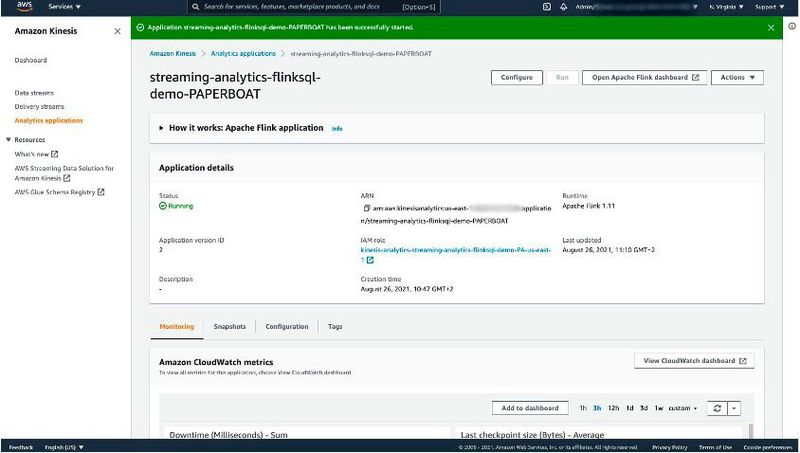Select the 1h time range
This screenshot has height=453, width=800.
(x=583, y=408)
